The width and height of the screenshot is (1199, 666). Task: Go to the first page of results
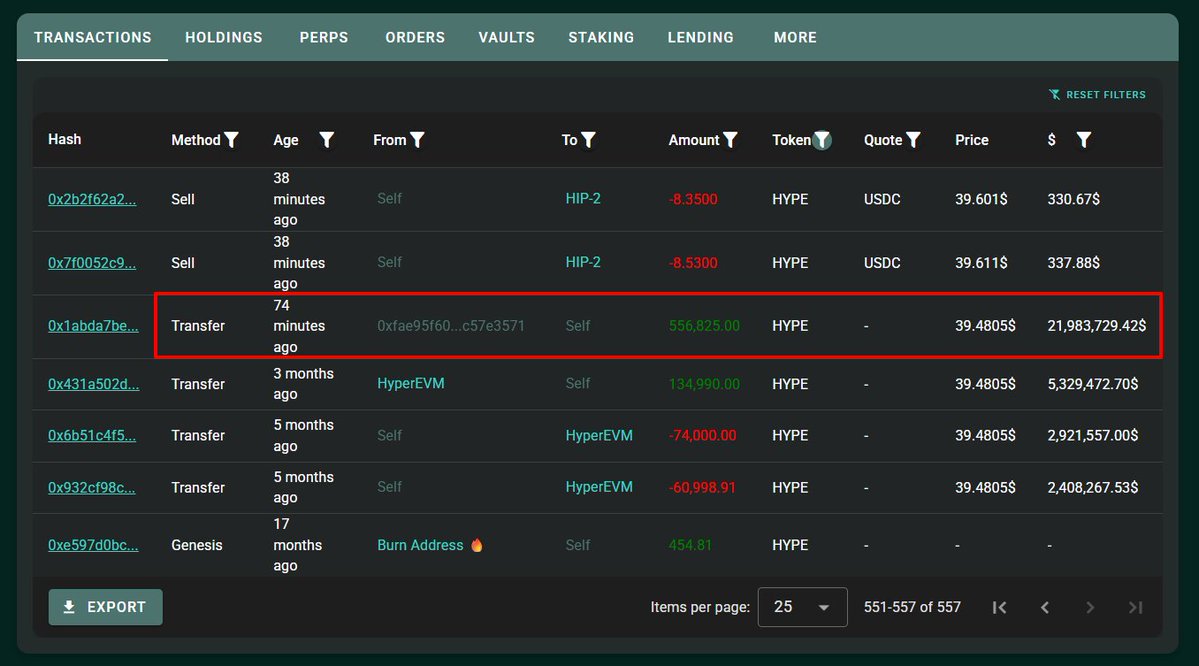coord(999,607)
